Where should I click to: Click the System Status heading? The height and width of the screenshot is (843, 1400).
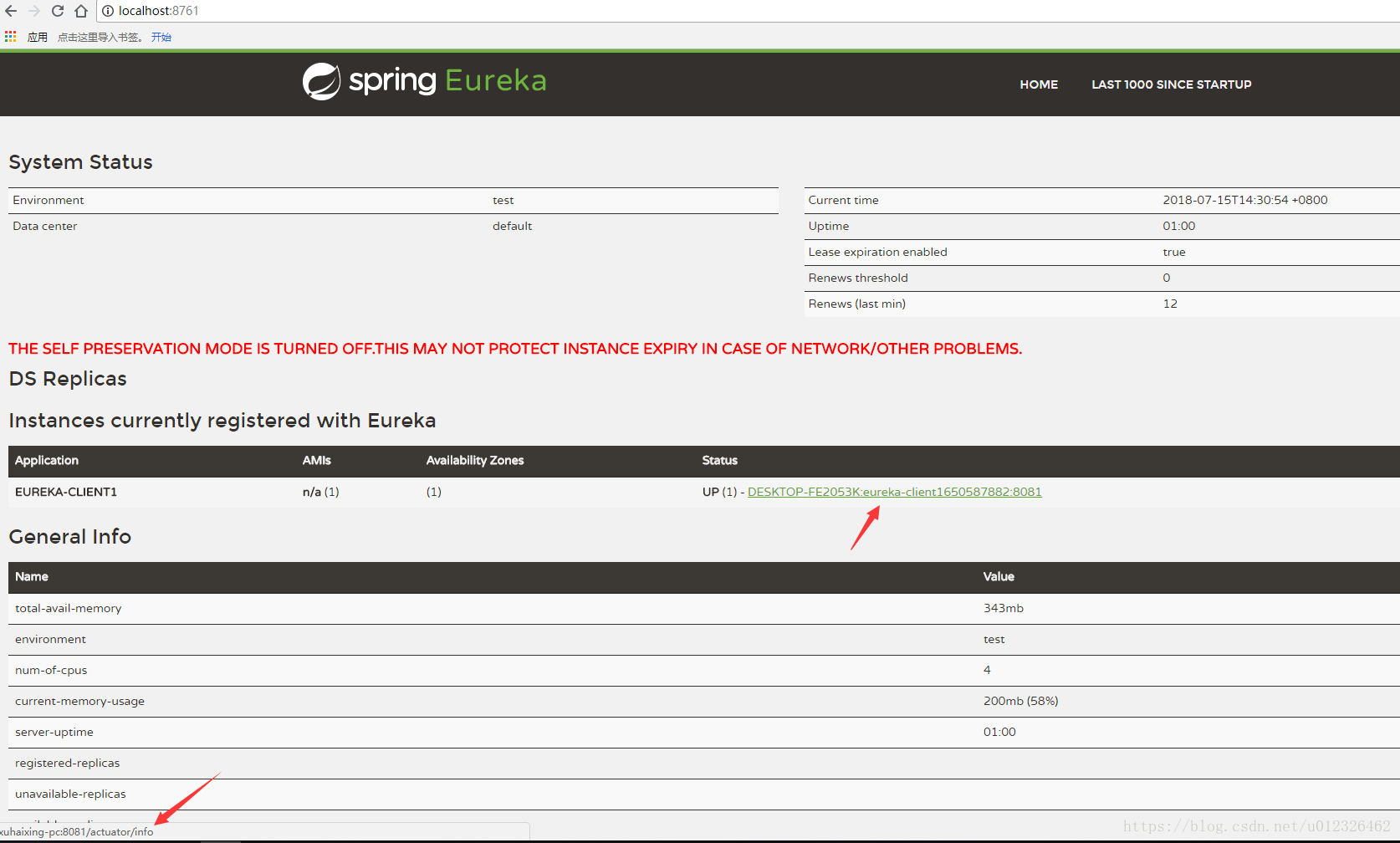[81, 162]
